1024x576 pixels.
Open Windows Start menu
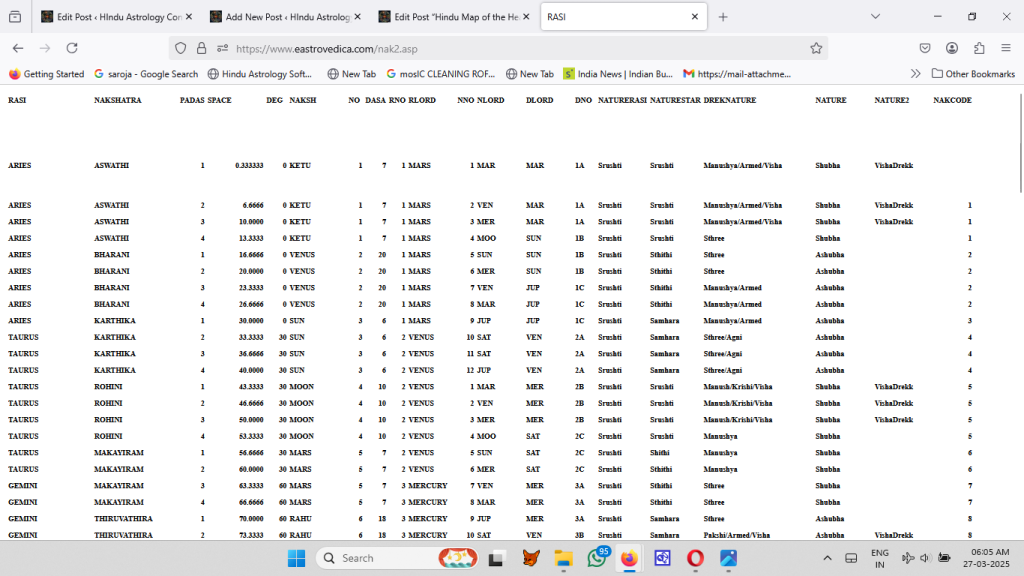coord(296,558)
